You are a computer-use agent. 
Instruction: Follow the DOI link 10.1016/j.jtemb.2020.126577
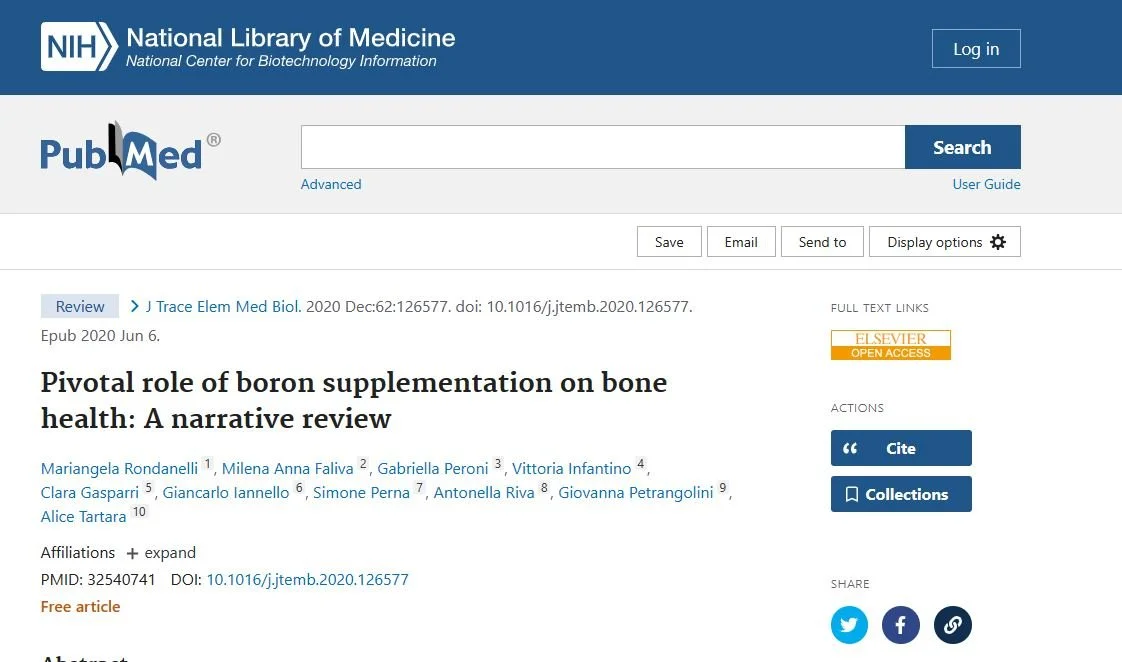click(x=307, y=579)
